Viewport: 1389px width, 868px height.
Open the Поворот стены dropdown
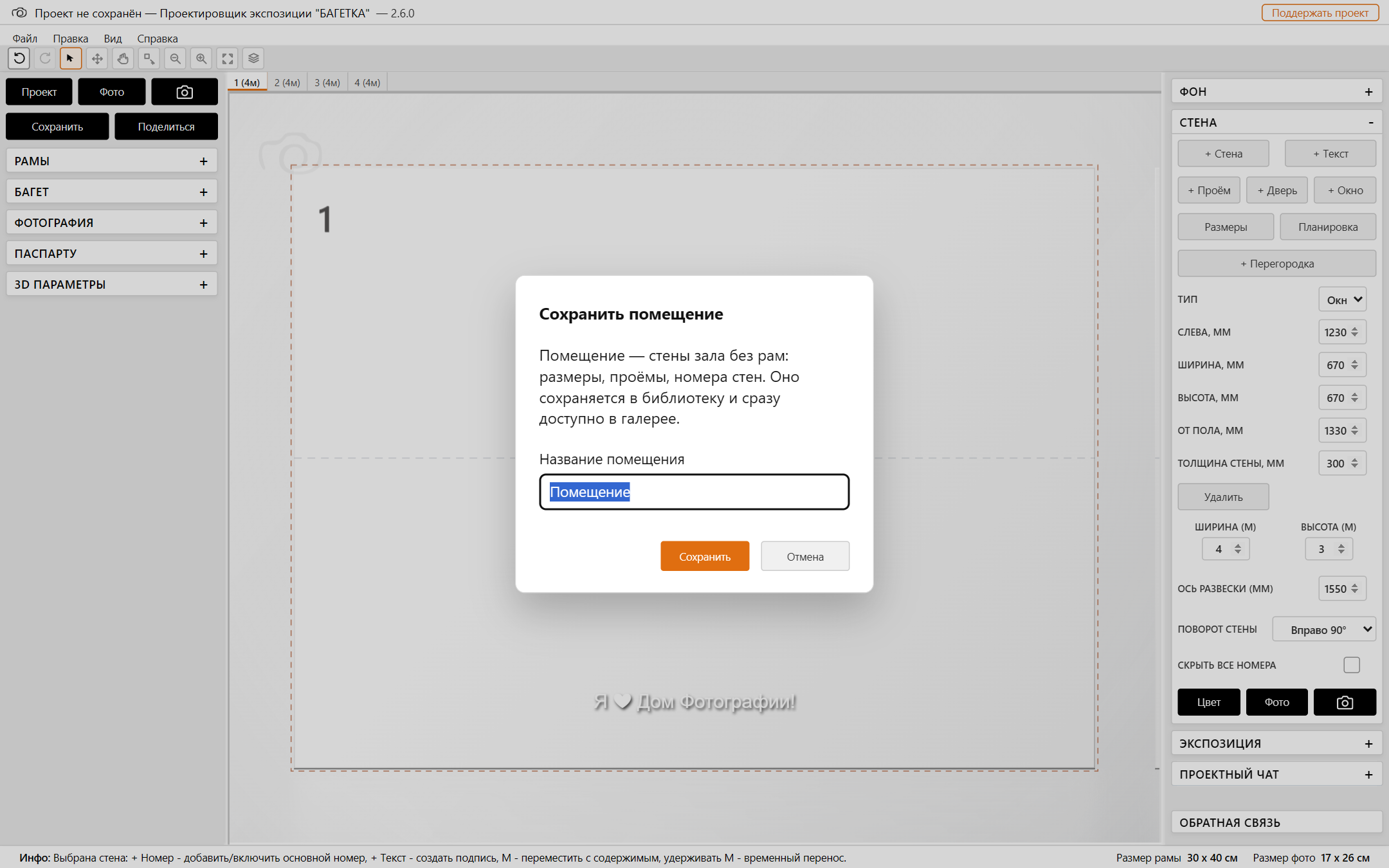(1324, 629)
